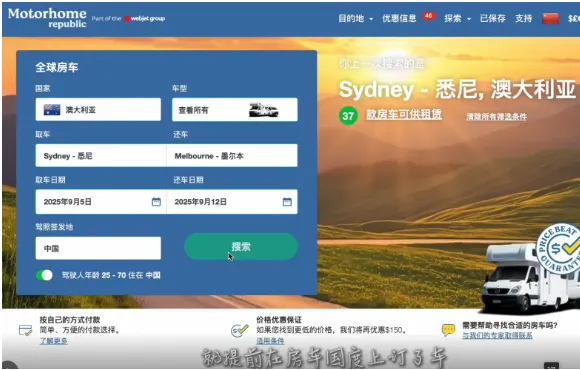Click the 按自己的方式付款 heading text
Image resolution: width=580 pixels, height=370 pixels.
coord(70,320)
